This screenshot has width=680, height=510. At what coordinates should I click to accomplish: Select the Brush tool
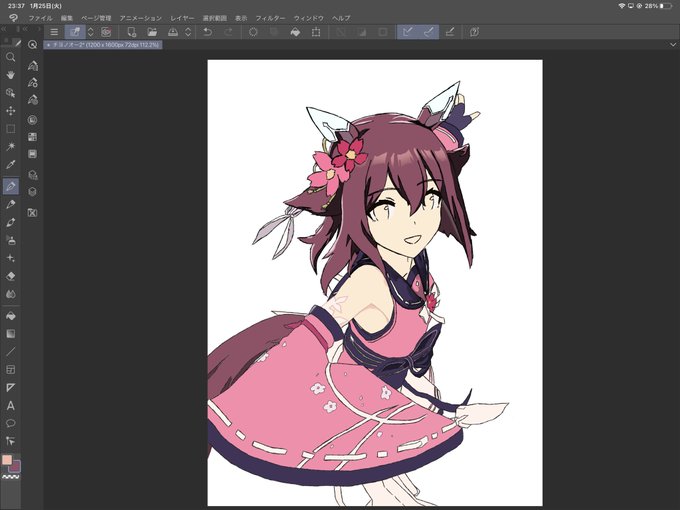11,222
